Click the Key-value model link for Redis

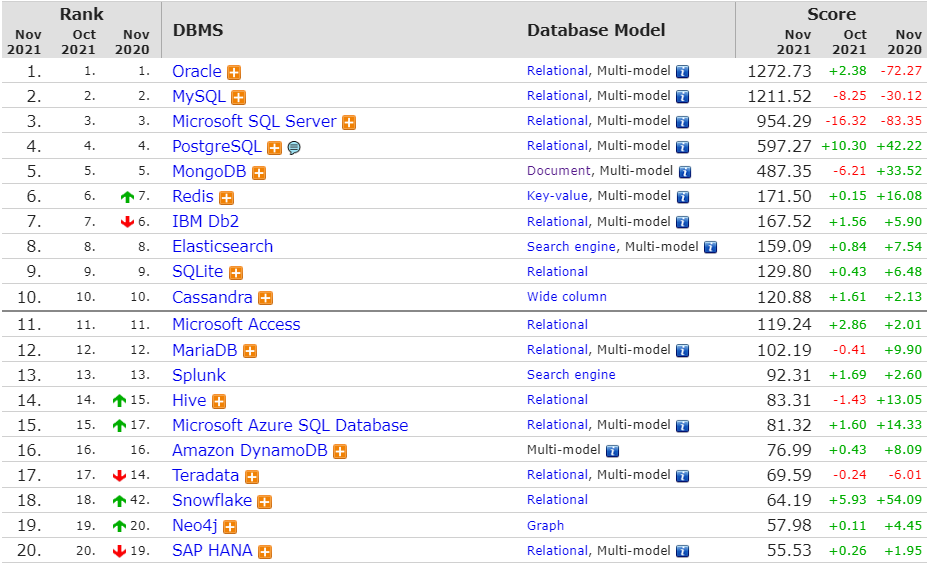click(557, 196)
